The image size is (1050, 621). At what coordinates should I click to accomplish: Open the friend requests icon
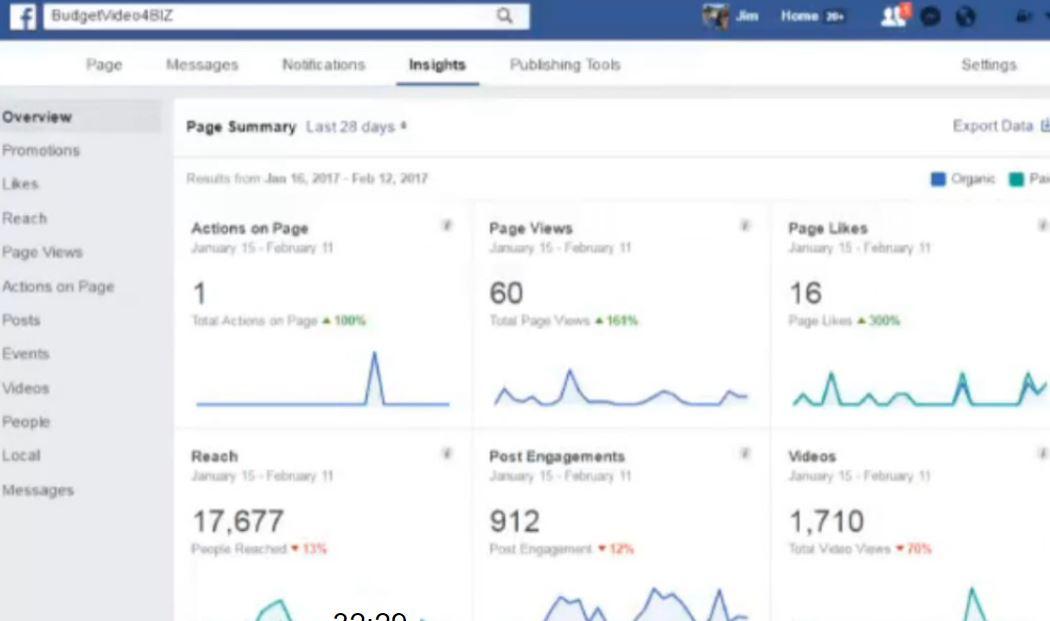[892, 16]
